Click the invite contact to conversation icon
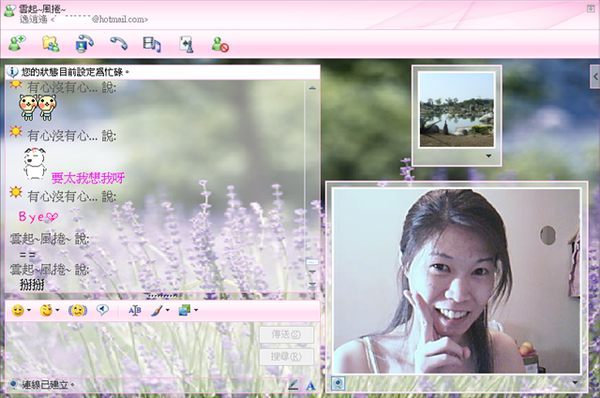This screenshot has width=600, height=398. click(17, 43)
